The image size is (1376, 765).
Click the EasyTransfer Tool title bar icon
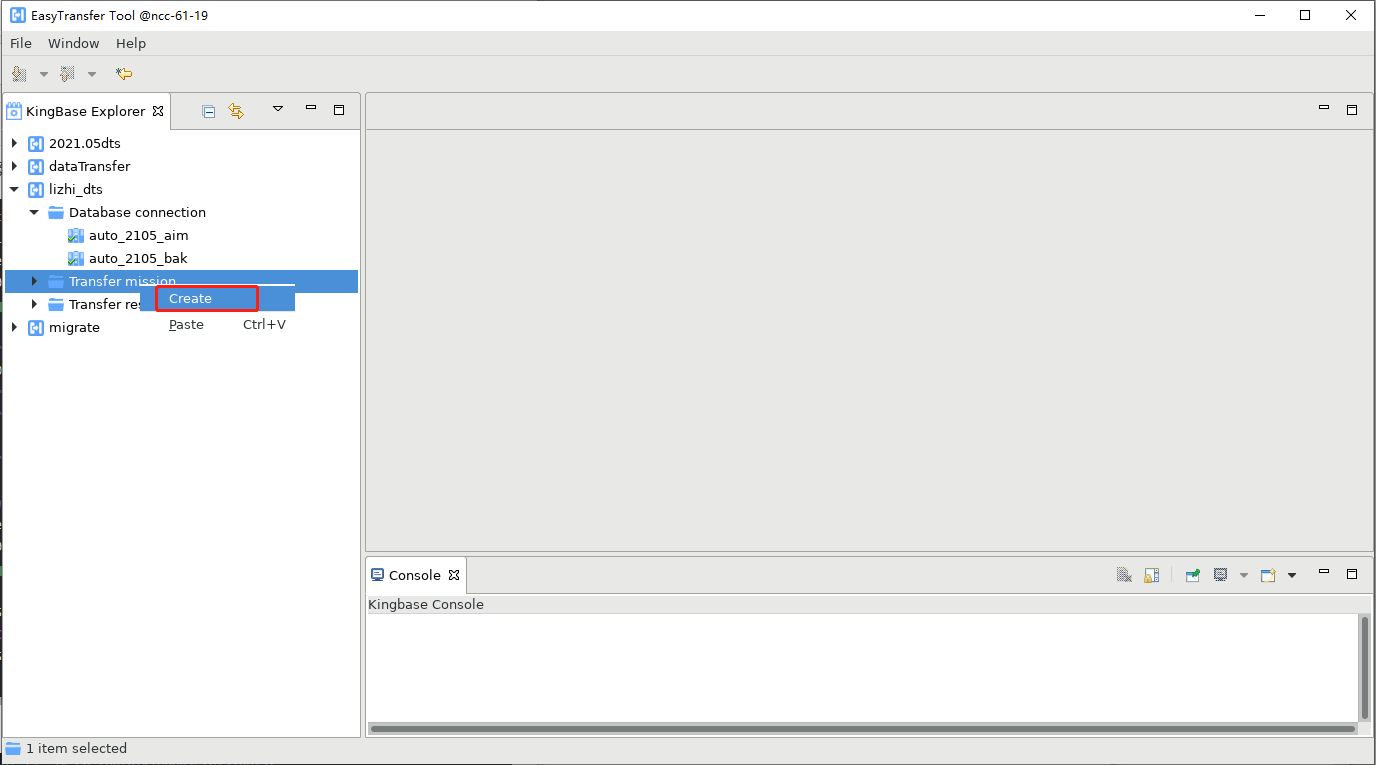[x=17, y=15]
